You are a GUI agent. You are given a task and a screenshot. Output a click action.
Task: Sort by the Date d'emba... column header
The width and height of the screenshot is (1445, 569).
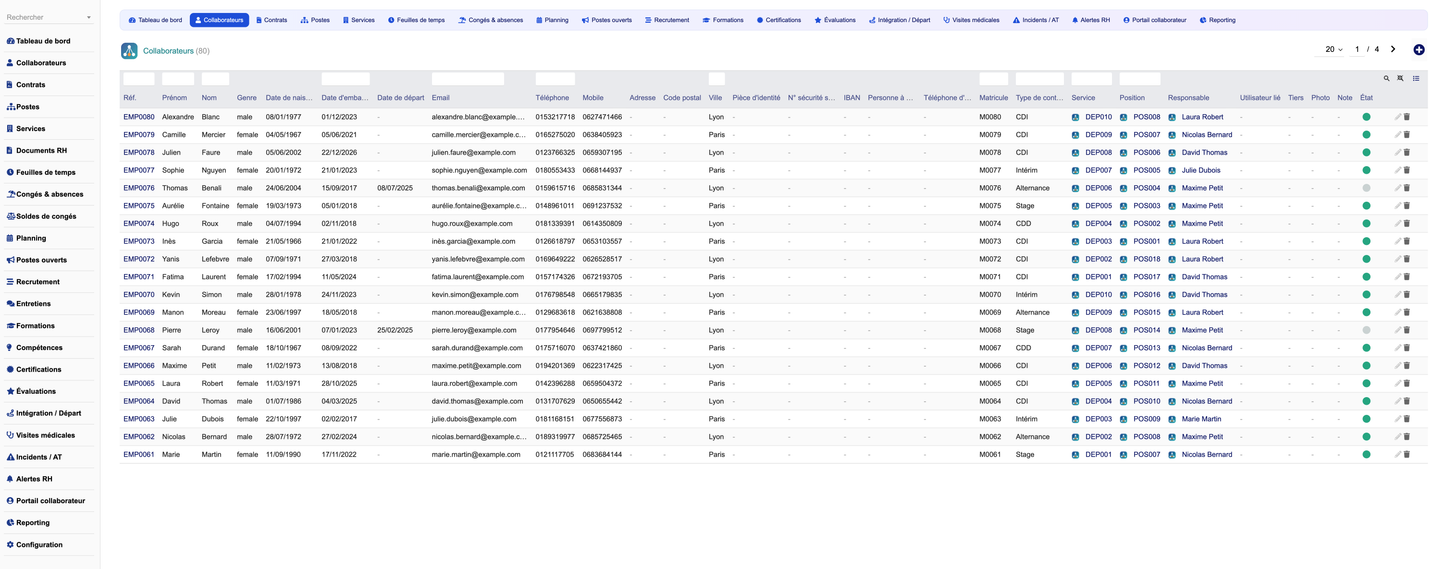(345, 98)
